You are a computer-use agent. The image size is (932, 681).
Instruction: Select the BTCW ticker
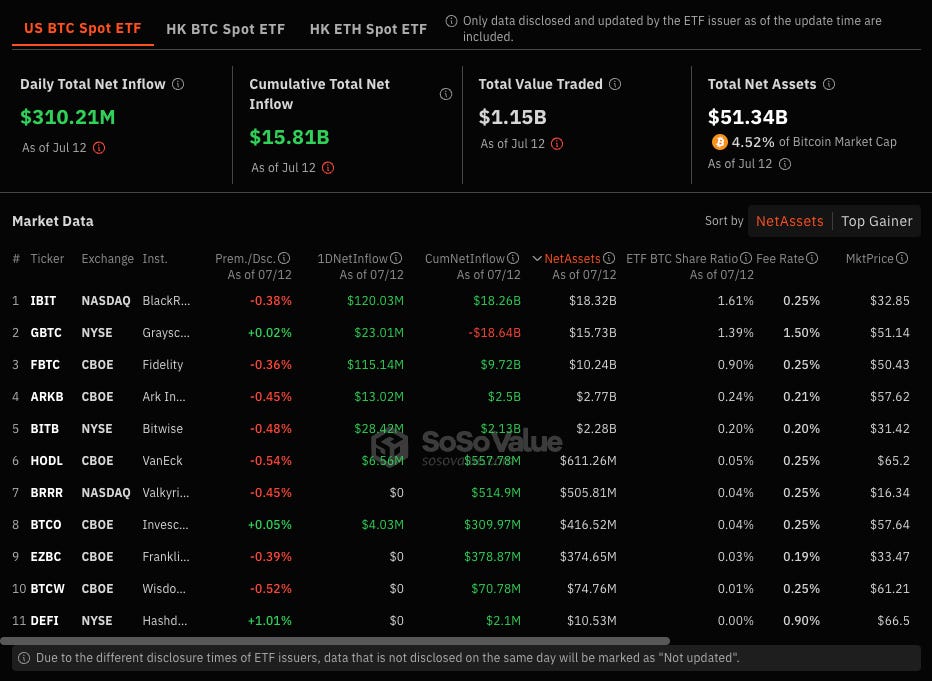coord(48,589)
